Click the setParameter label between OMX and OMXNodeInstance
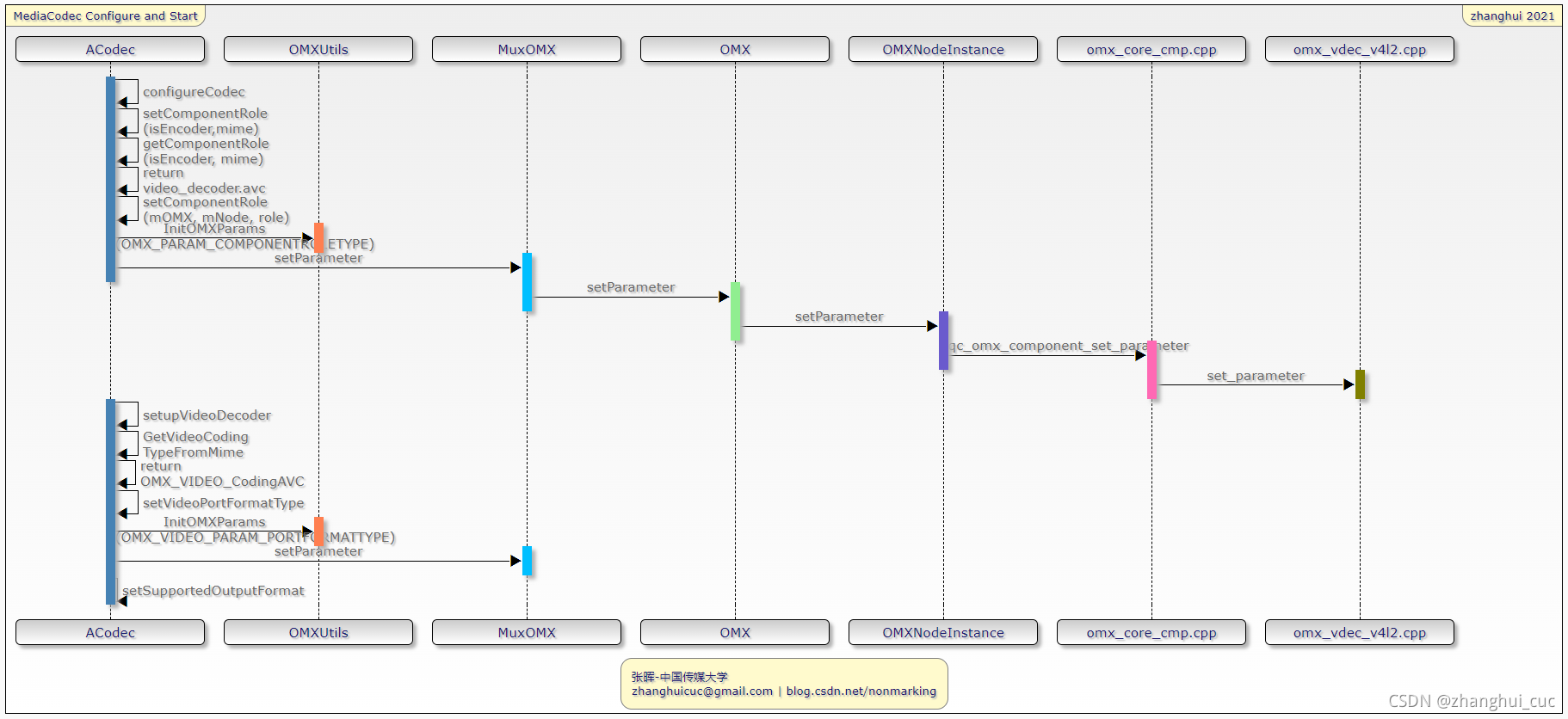The width and height of the screenshot is (1568, 719). coord(839,316)
